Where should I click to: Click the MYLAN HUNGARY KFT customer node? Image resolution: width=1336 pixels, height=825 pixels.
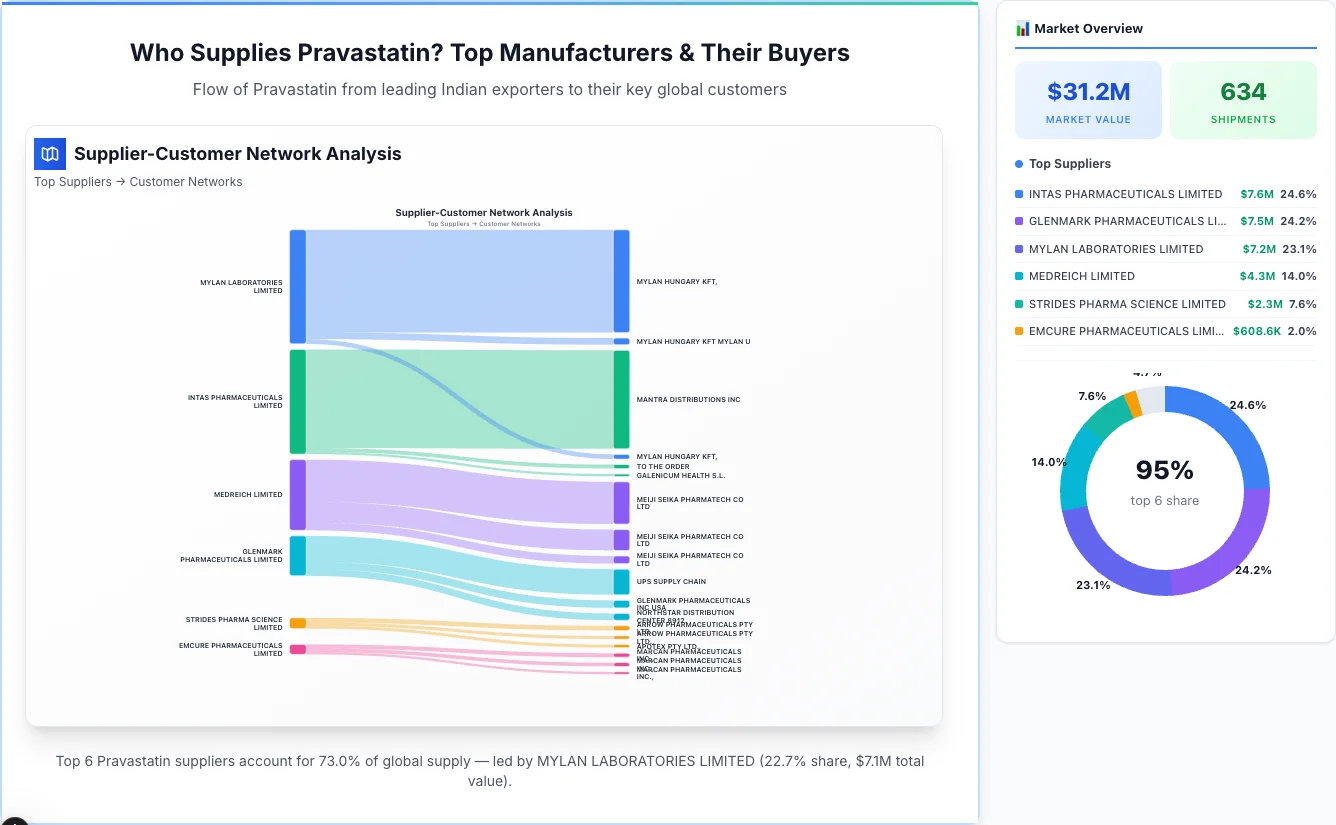tap(621, 282)
